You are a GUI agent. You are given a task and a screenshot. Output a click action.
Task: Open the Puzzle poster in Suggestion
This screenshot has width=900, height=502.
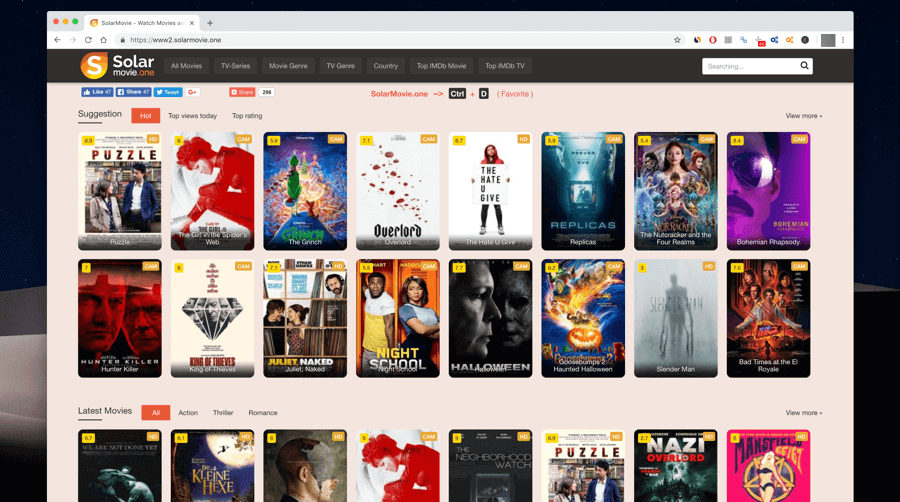pyautogui.click(x=120, y=191)
